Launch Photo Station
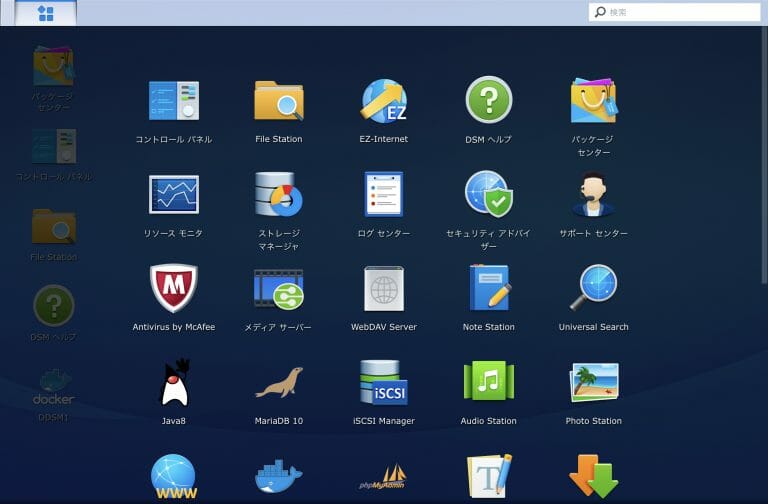Image resolution: width=768 pixels, height=504 pixels. point(593,393)
